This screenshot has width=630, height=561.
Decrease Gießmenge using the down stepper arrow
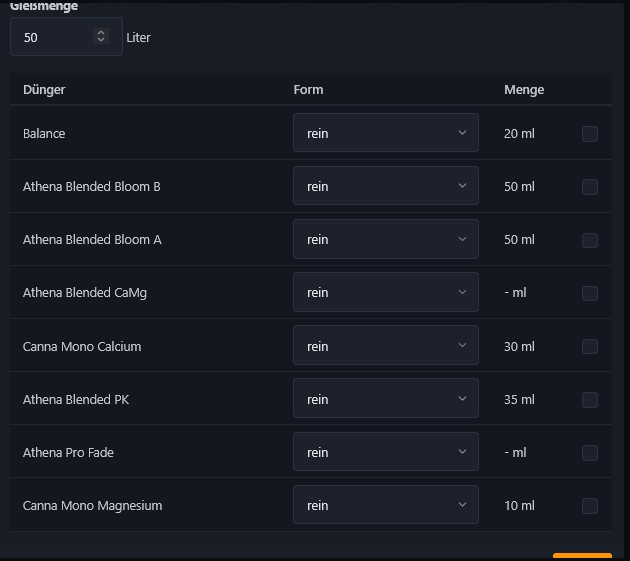click(100, 41)
